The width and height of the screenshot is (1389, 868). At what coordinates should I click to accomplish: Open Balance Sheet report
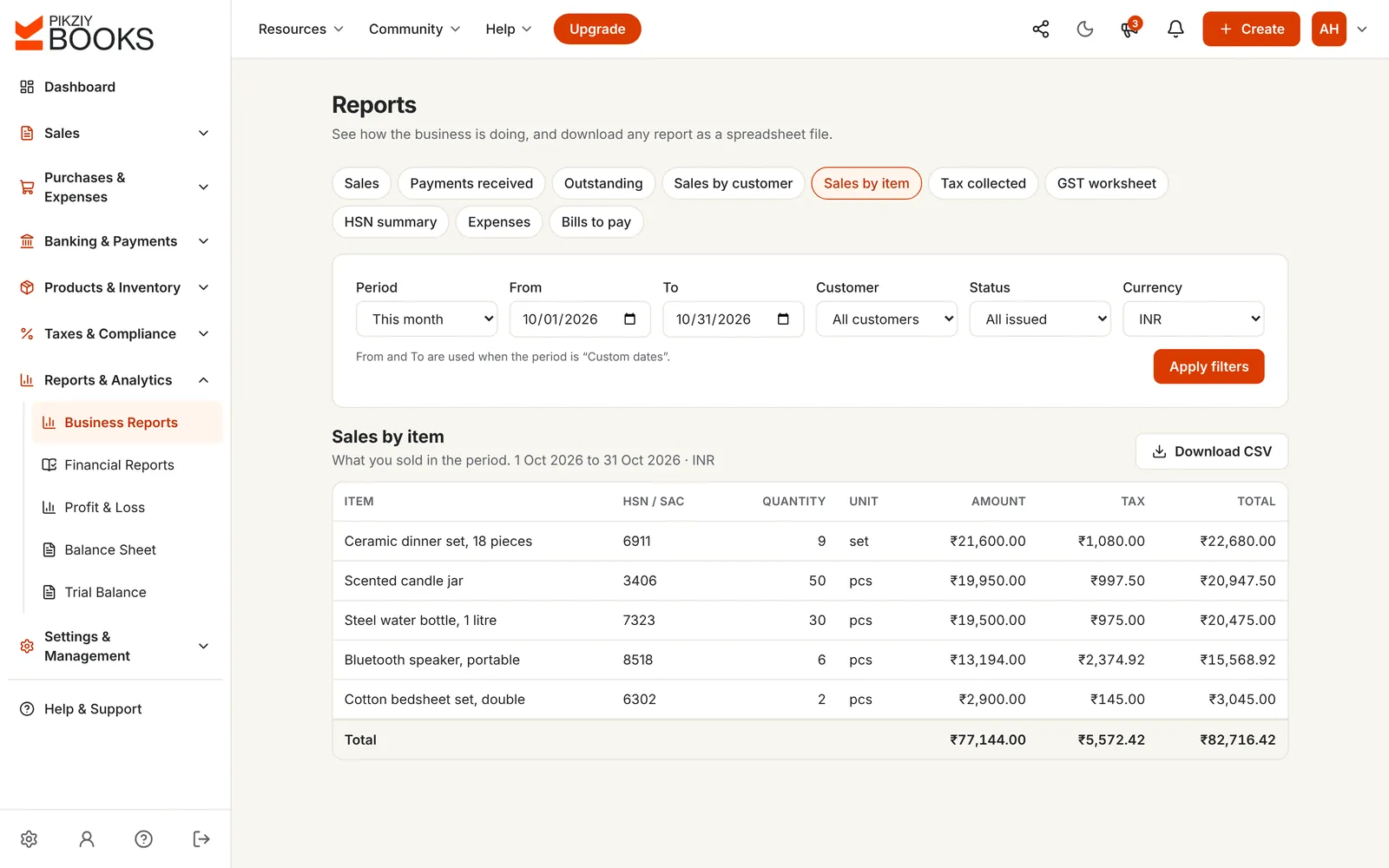coord(128,549)
